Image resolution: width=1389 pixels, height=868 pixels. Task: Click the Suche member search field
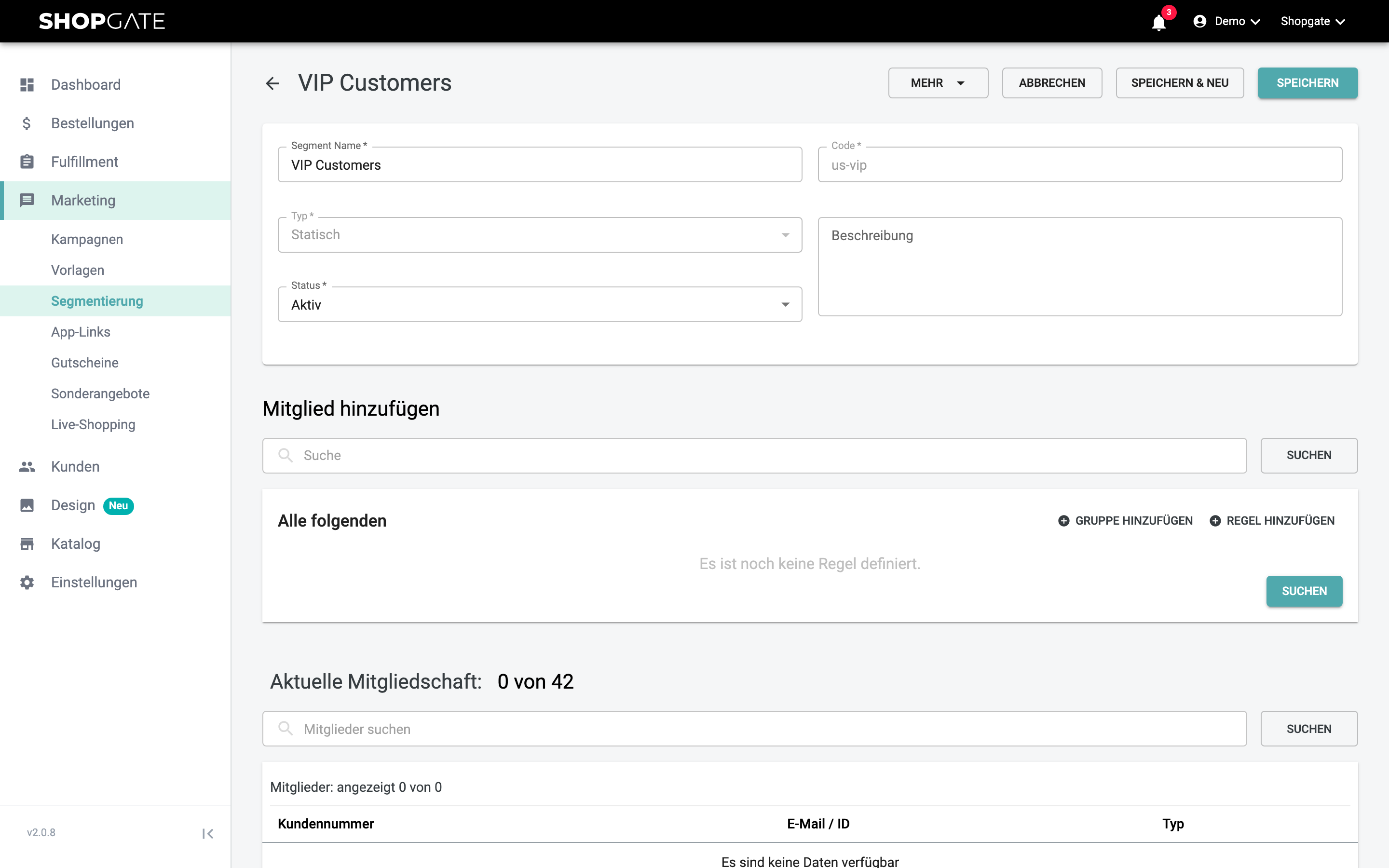(x=754, y=455)
